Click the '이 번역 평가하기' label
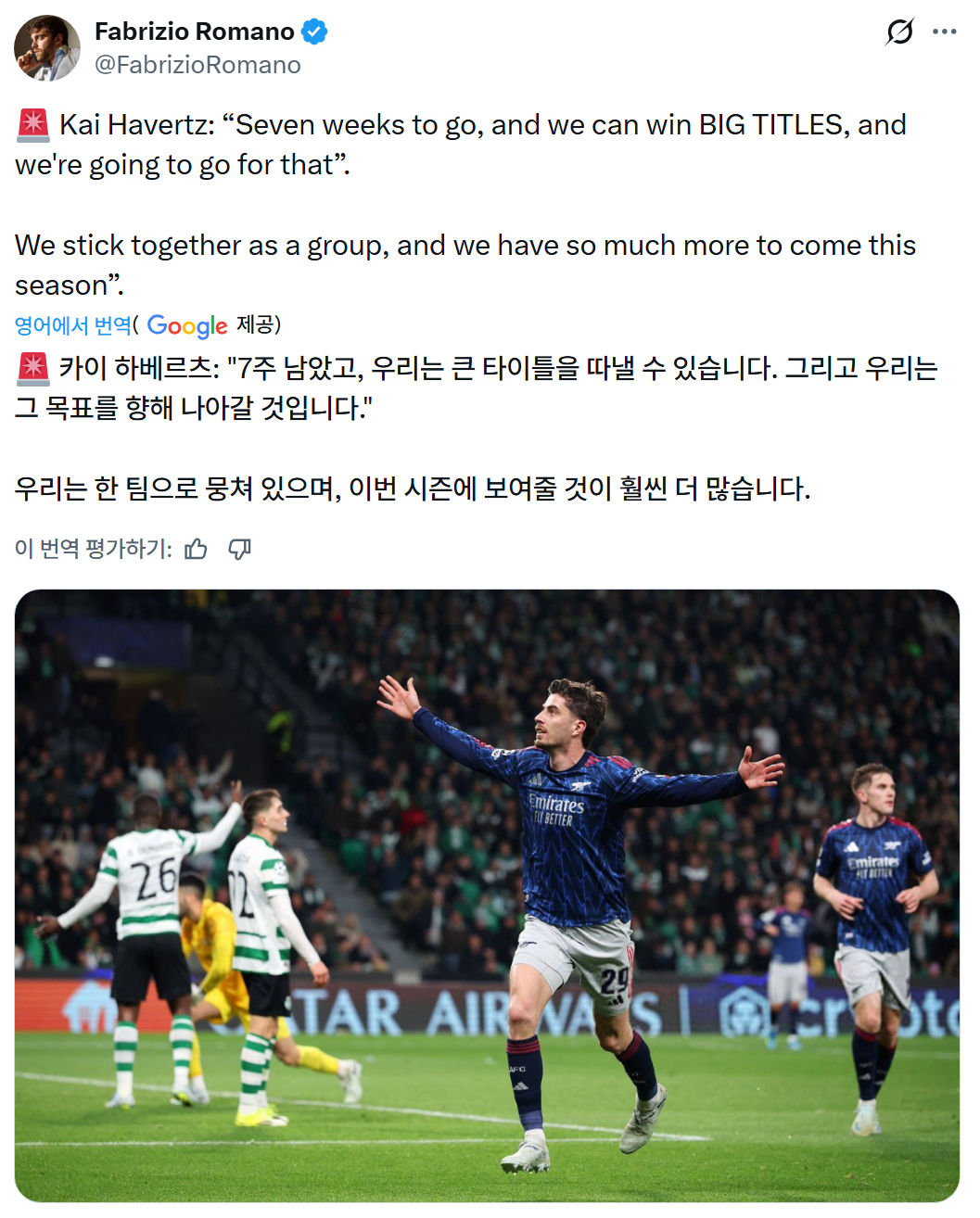 point(94,550)
